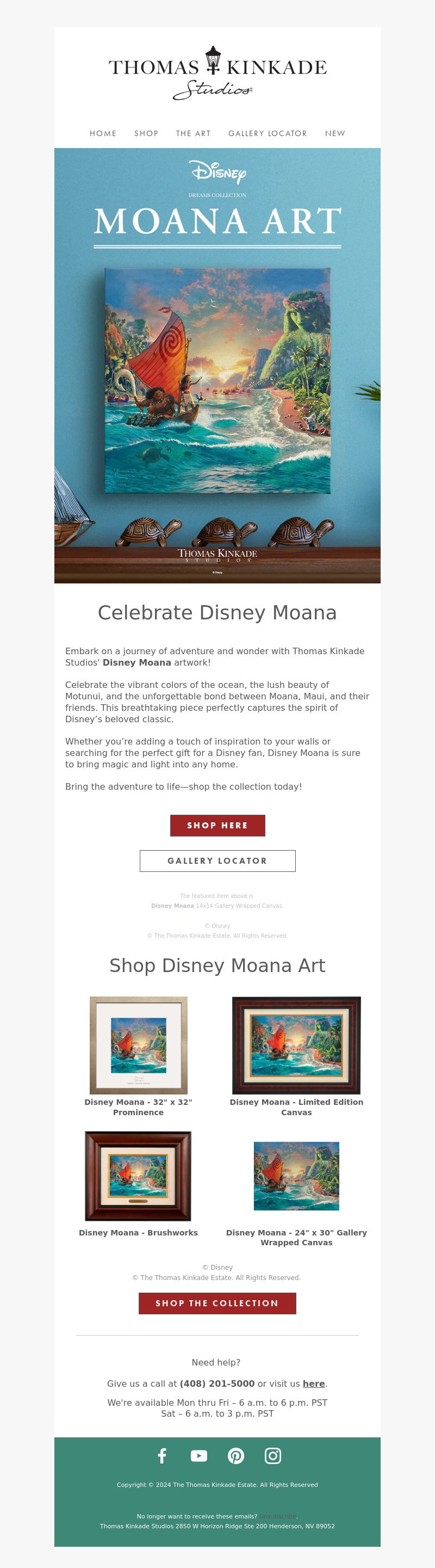Open the Instagram icon in footer
This screenshot has width=435, height=1568.
(x=272, y=1456)
